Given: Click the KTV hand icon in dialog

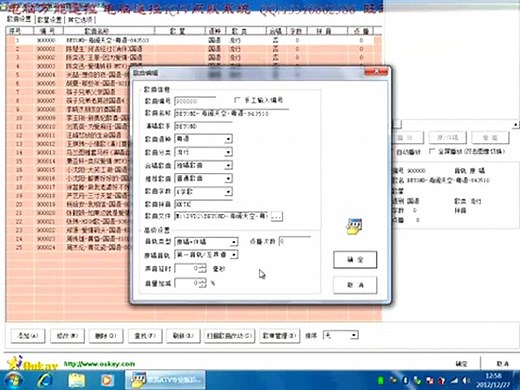Looking at the screenshot, I should 354,227.
